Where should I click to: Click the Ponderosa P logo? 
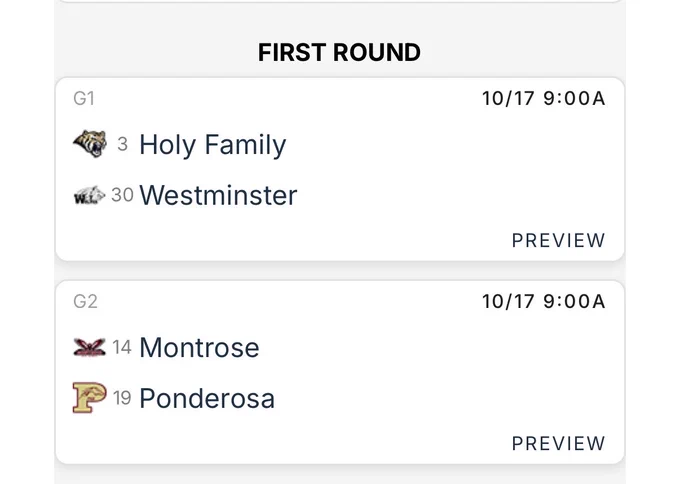click(x=89, y=397)
